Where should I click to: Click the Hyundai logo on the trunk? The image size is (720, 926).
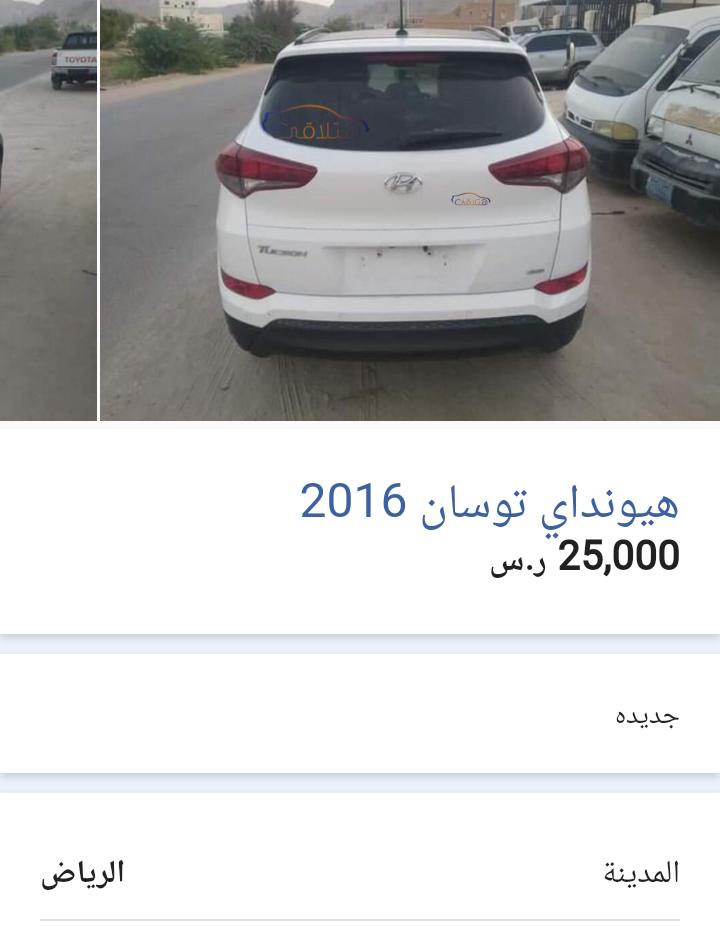pyautogui.click(x=403, y=183)
